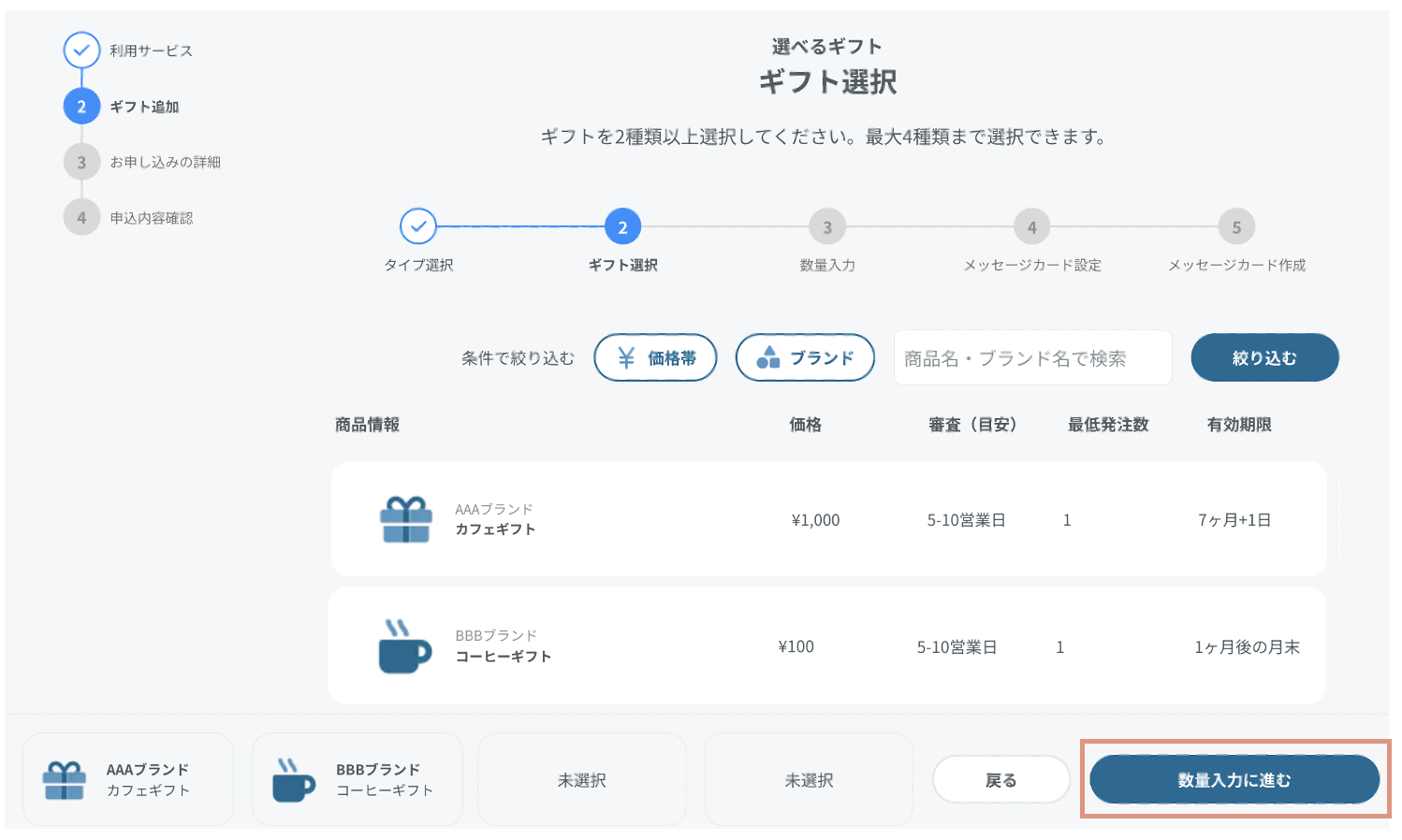Open the 利用サービス sidebar step label
Screen dimensions: 1402x840
(x=151, y=51)
